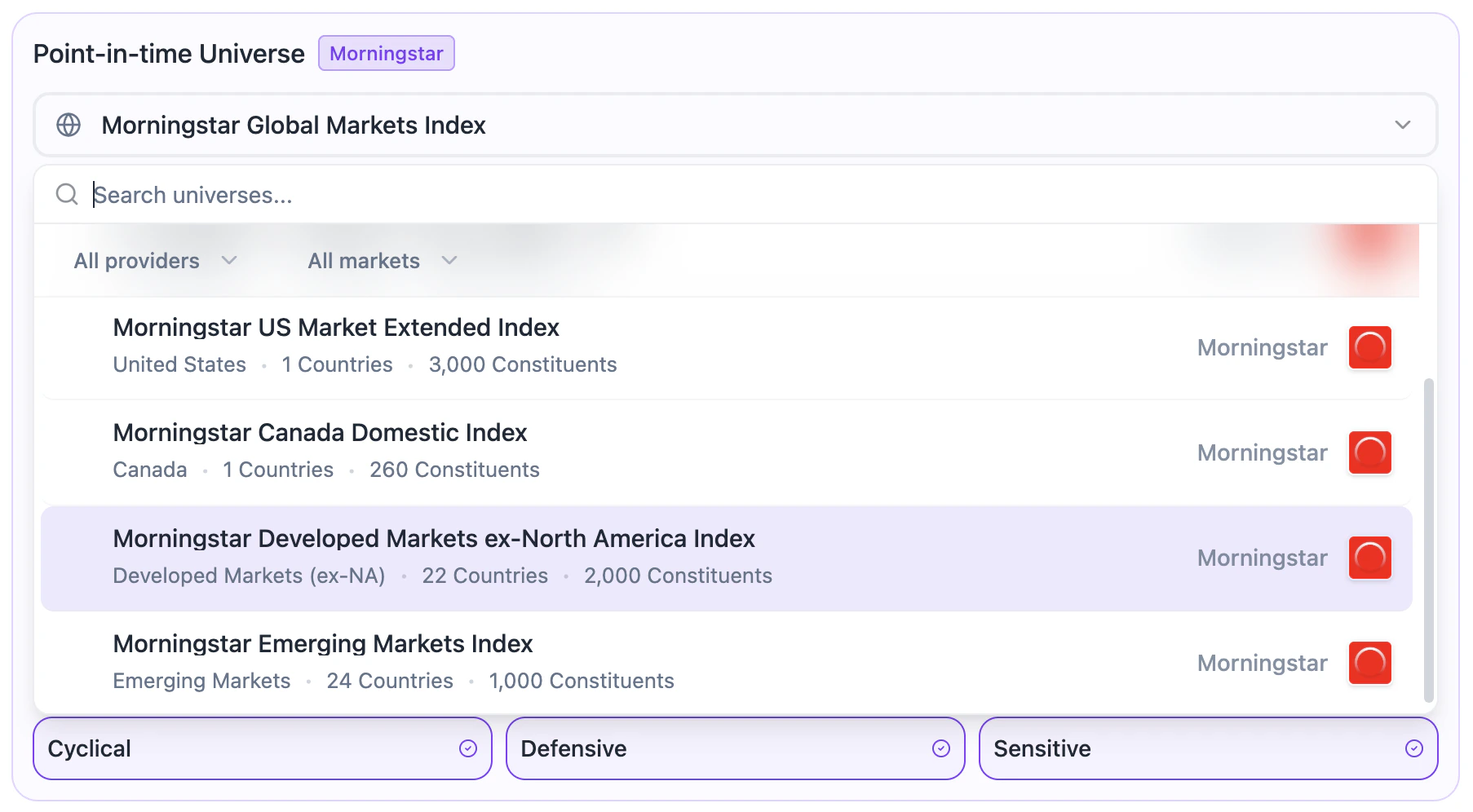Click the 'Emerging Markets' region label

coord(201,681)
